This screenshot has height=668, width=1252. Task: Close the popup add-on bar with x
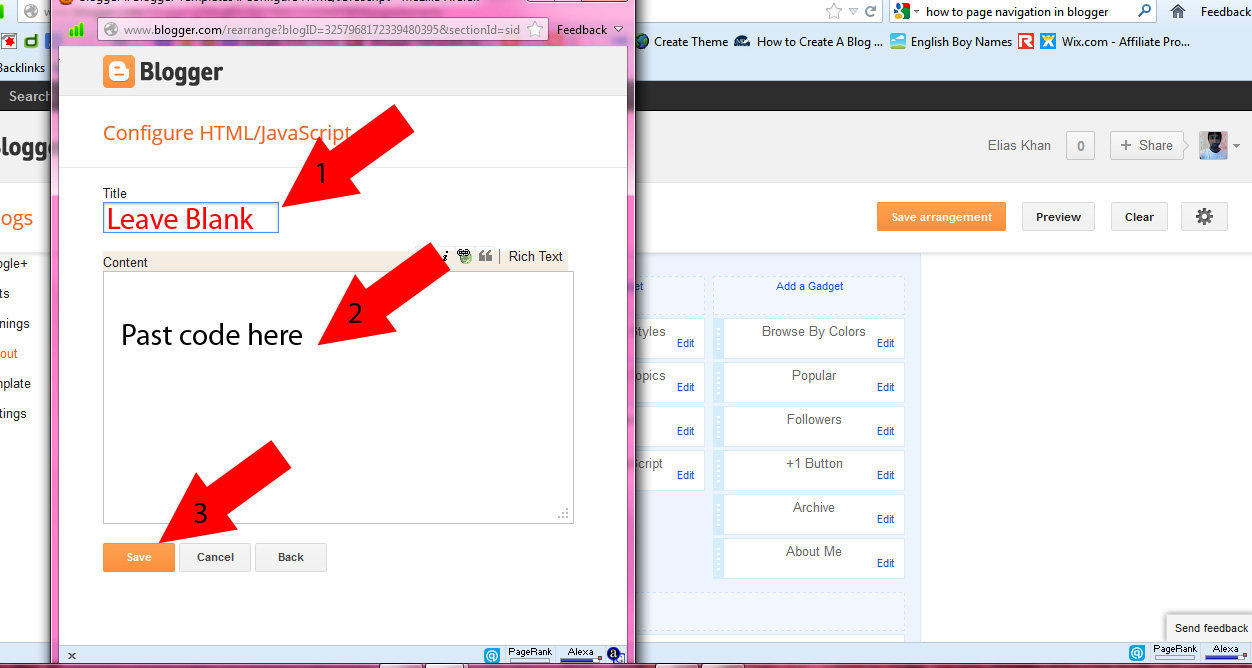point(72,656)
